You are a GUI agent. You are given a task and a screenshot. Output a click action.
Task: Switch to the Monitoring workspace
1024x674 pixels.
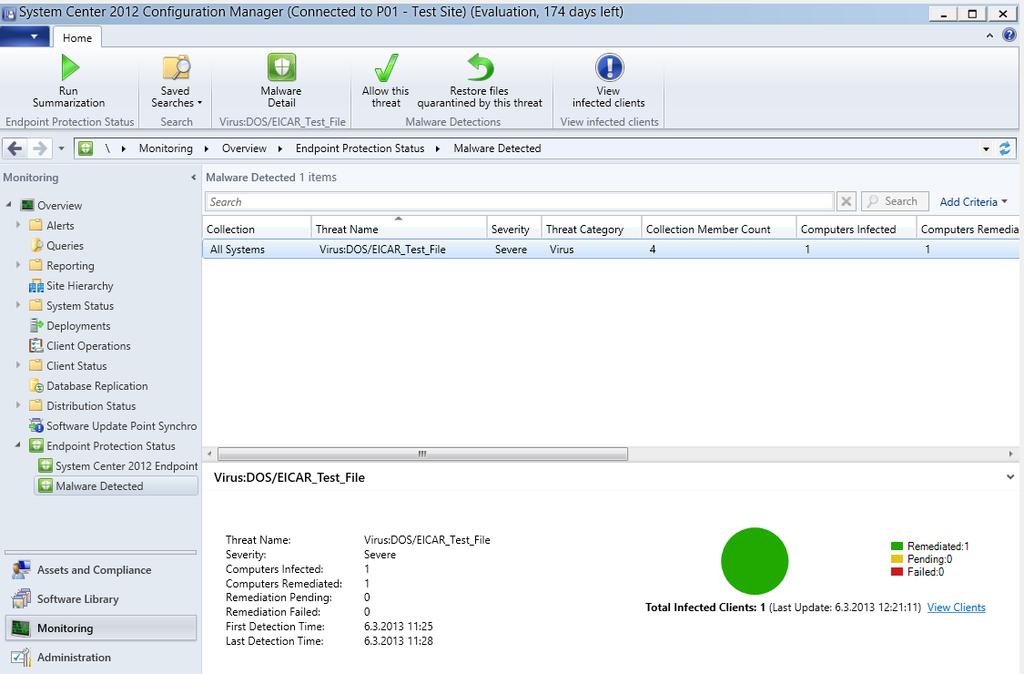point(101,628)
